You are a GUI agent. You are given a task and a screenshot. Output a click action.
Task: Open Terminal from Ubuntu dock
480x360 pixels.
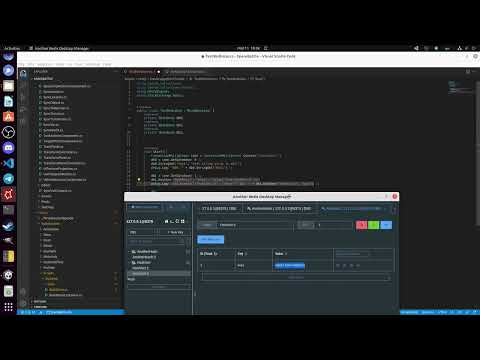tap(8, 210)
